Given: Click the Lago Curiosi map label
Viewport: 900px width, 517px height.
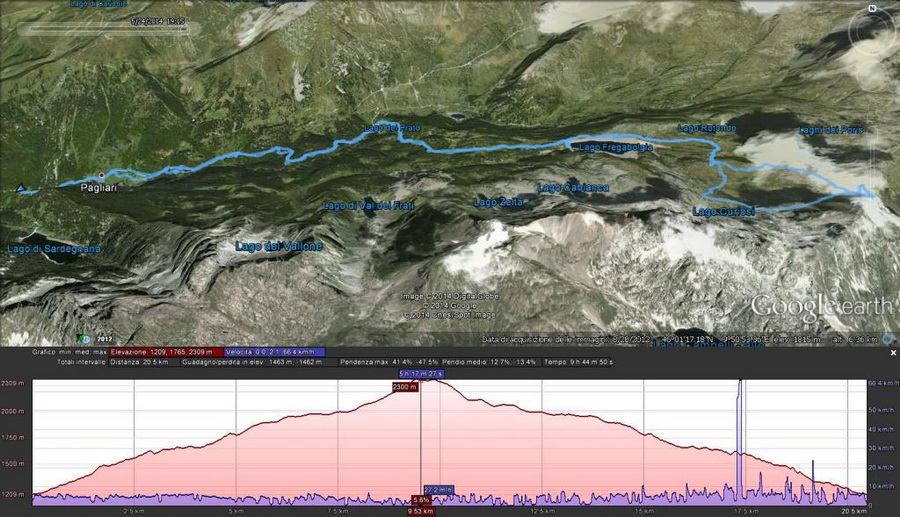Looking at the screenshot, I should coord(724,212).
